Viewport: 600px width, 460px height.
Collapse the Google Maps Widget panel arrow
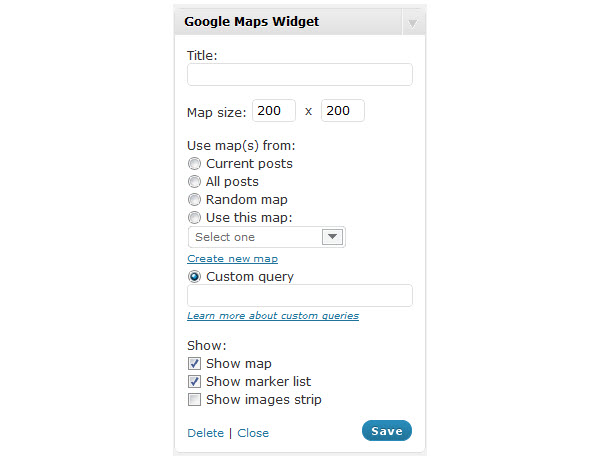pyautogui.click(x=412, y=22)
